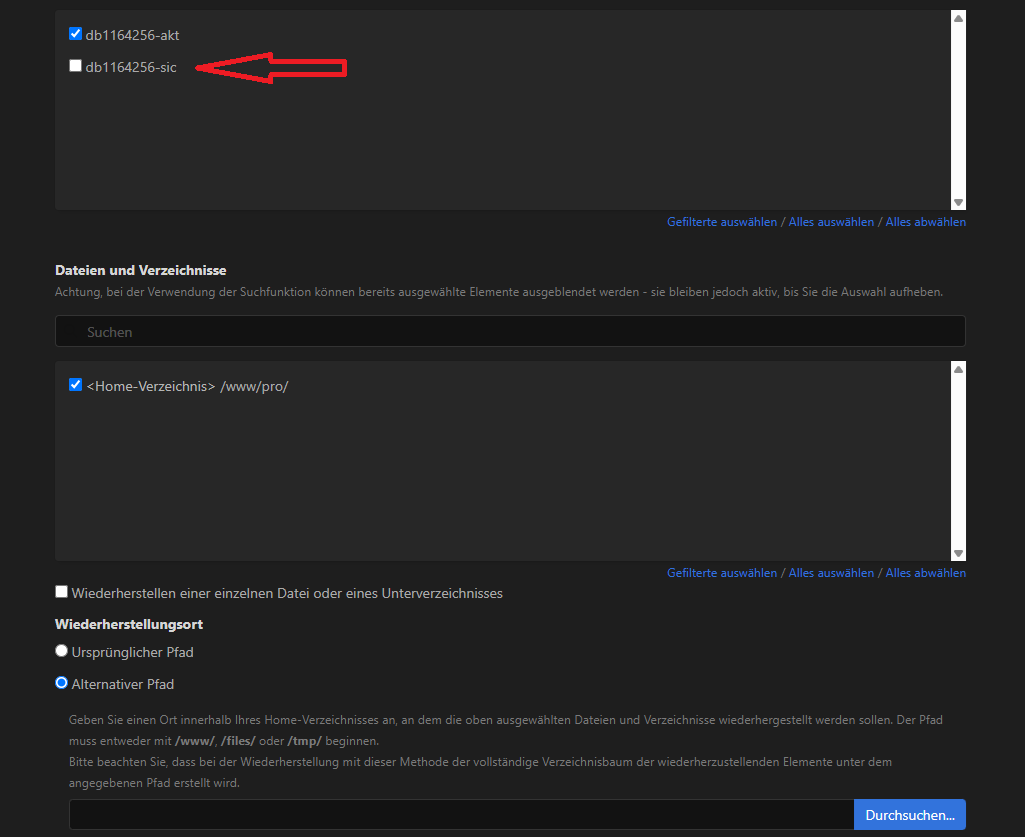
Task: Uncheck the Home-Verzeichnis /www/pro/ checkbox
Action: 75,385
